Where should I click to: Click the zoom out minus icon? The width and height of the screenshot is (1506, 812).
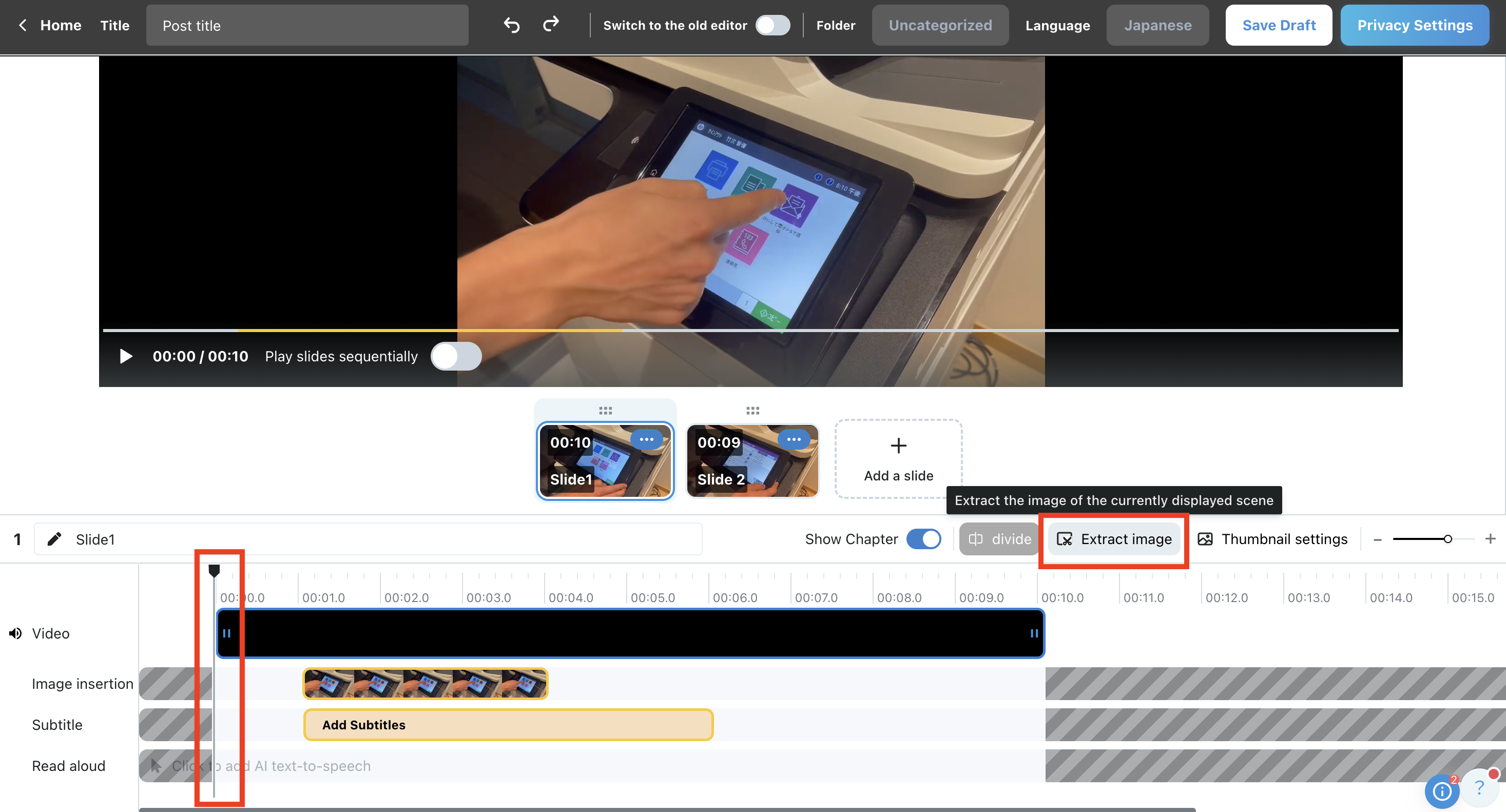1378,539
